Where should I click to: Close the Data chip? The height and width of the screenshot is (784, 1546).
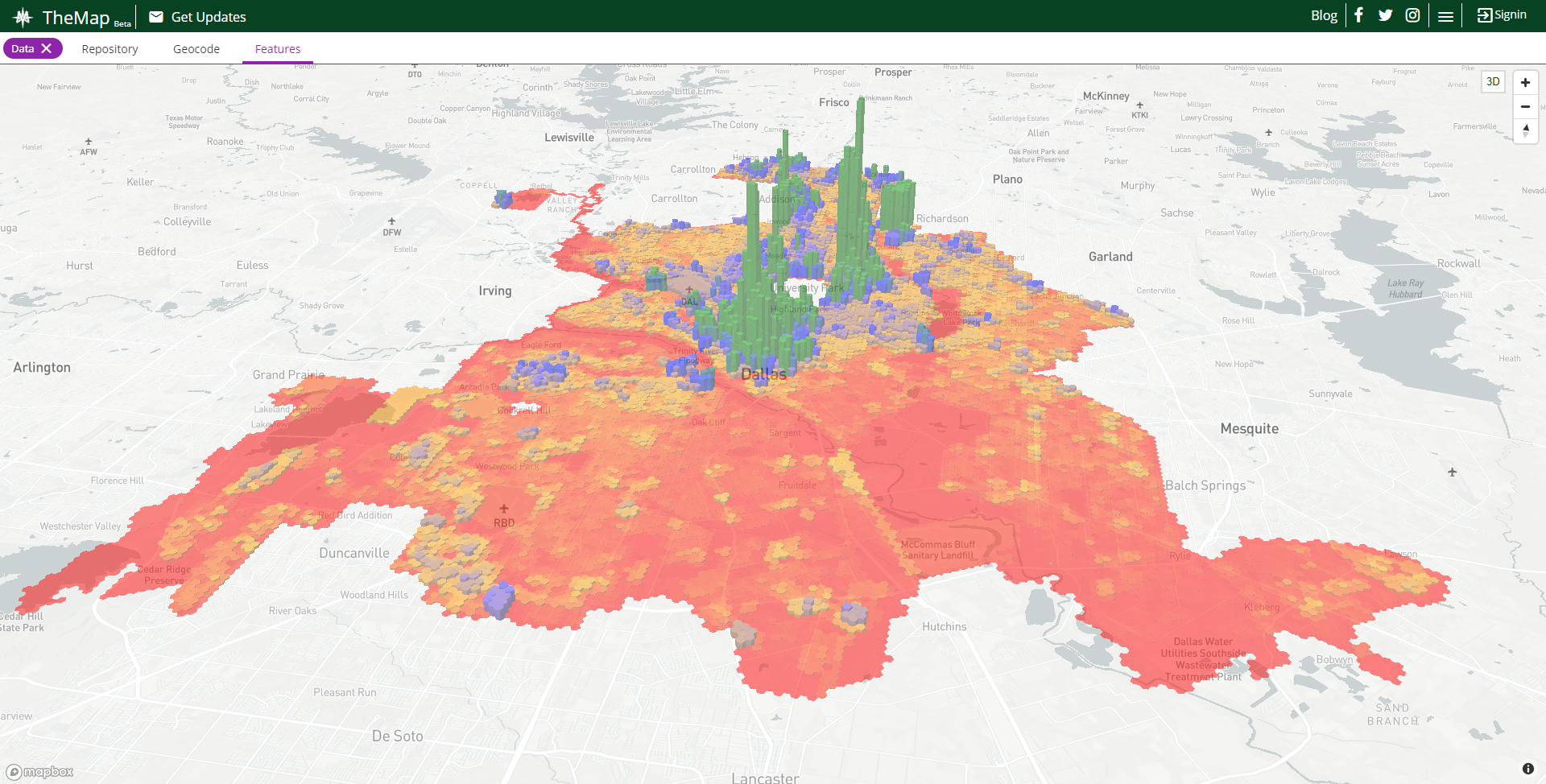(x=47, y=48)
